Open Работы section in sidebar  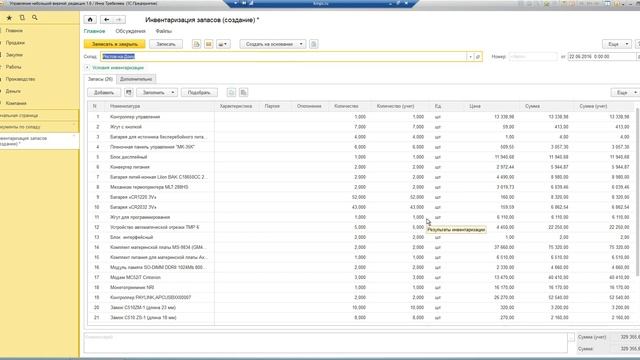[x=13, y=67]
